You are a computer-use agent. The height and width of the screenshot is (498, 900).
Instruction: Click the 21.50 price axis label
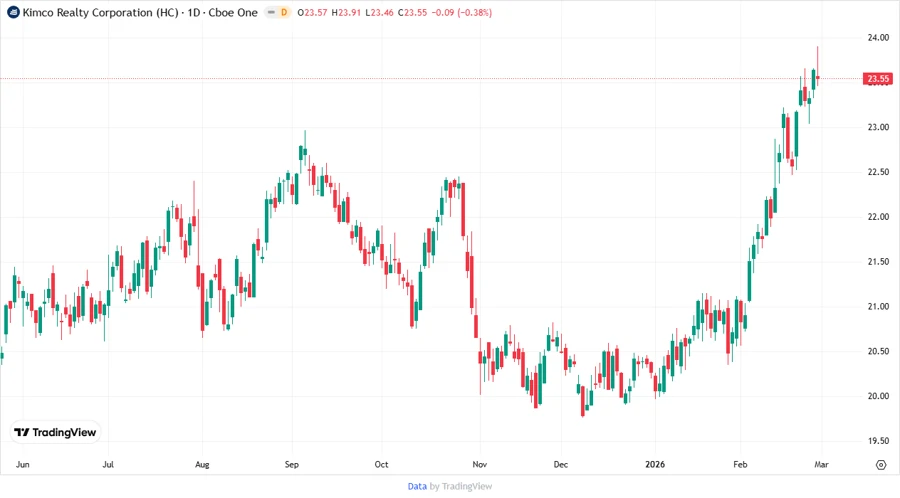[878, 262]
